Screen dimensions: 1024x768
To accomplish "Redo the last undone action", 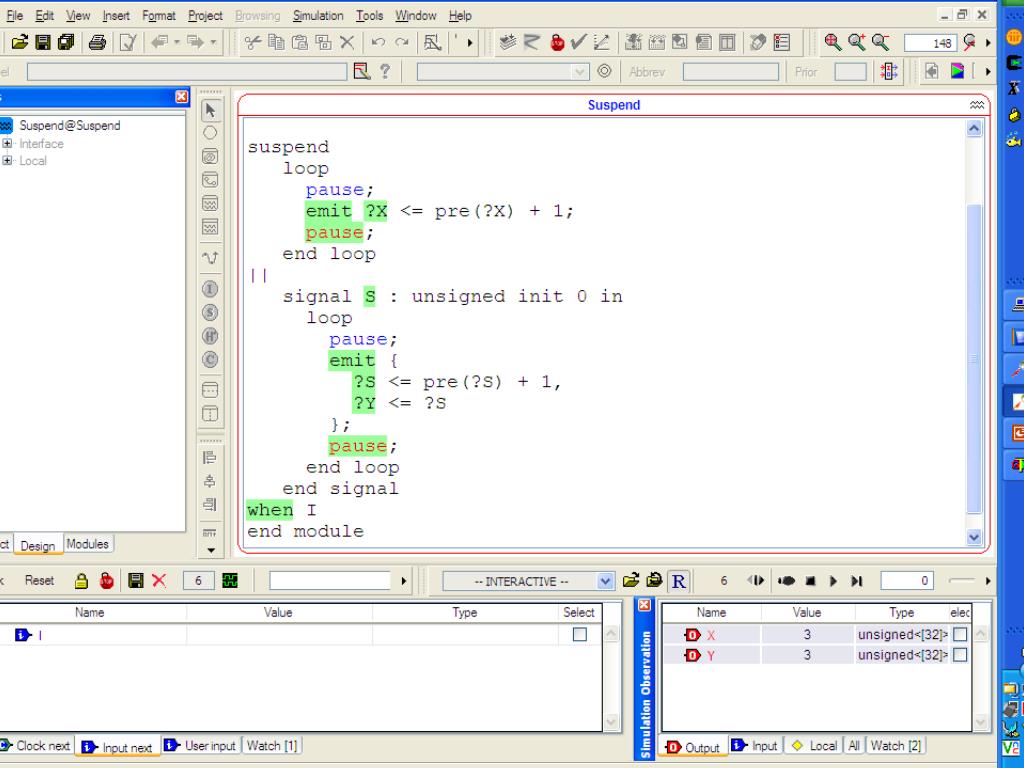I will pos(402,42).
